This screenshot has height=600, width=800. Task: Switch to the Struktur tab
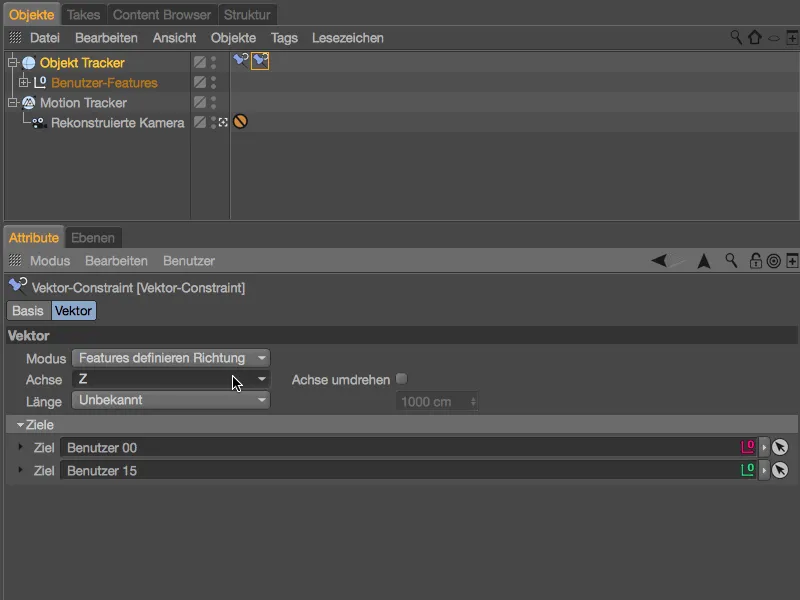point(247,15)
